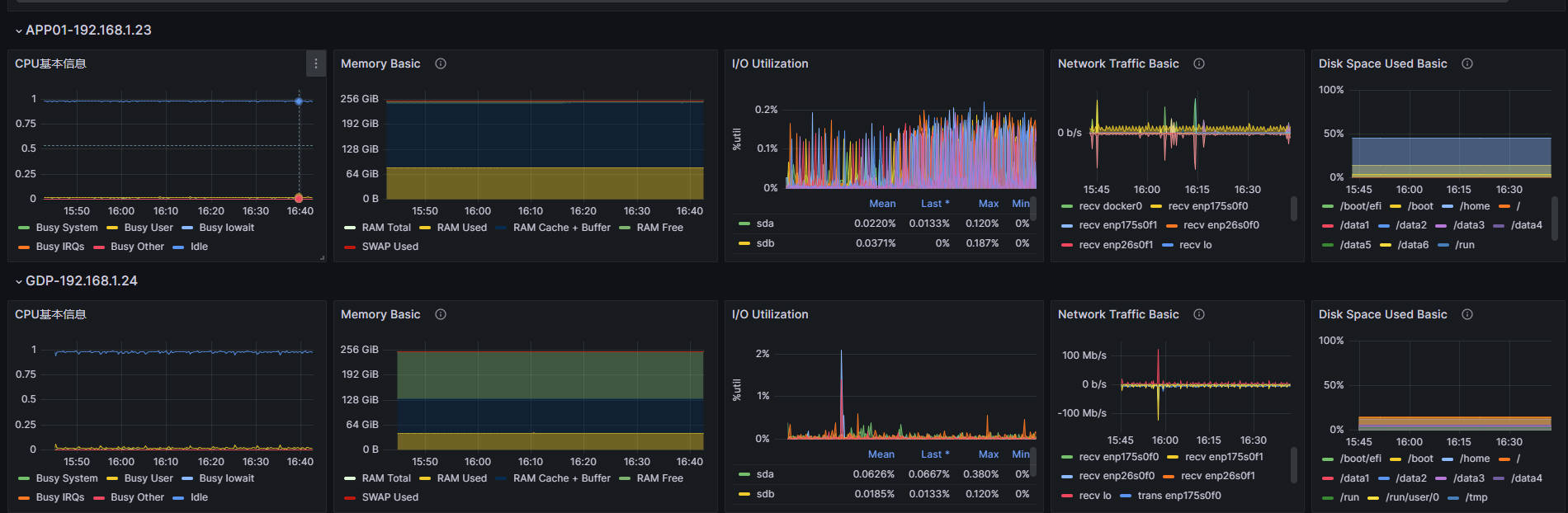Show info for APP01 Memory Basic panel
The width and height of the screenshot is (1568, 513).
point(441,64)
